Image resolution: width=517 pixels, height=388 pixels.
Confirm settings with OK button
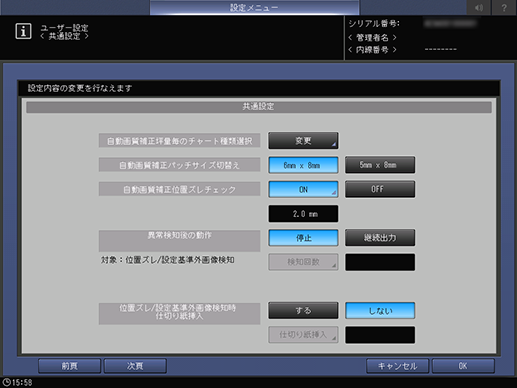tap(463, 366)
